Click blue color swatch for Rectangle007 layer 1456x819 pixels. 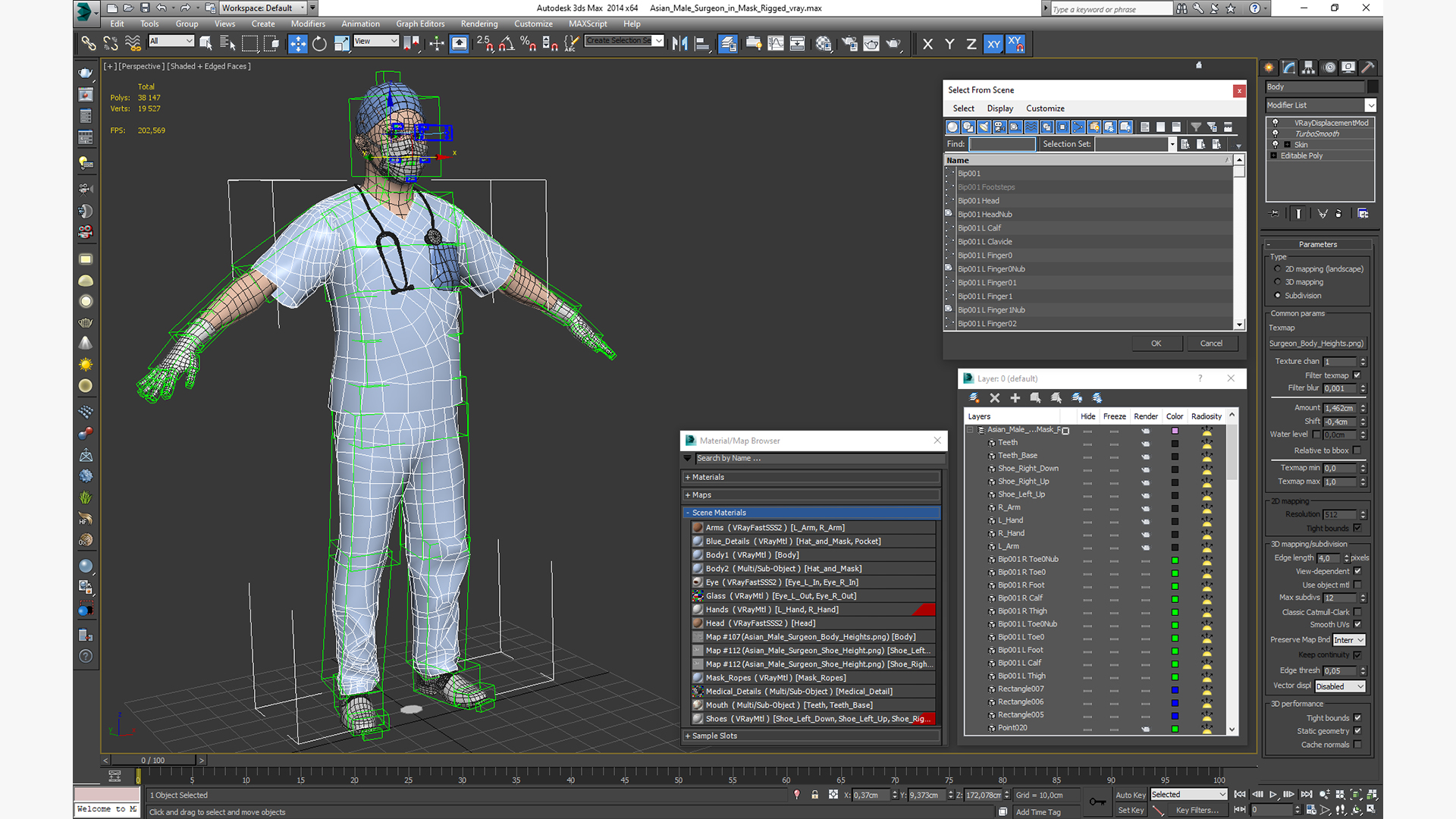point(1175,689)
